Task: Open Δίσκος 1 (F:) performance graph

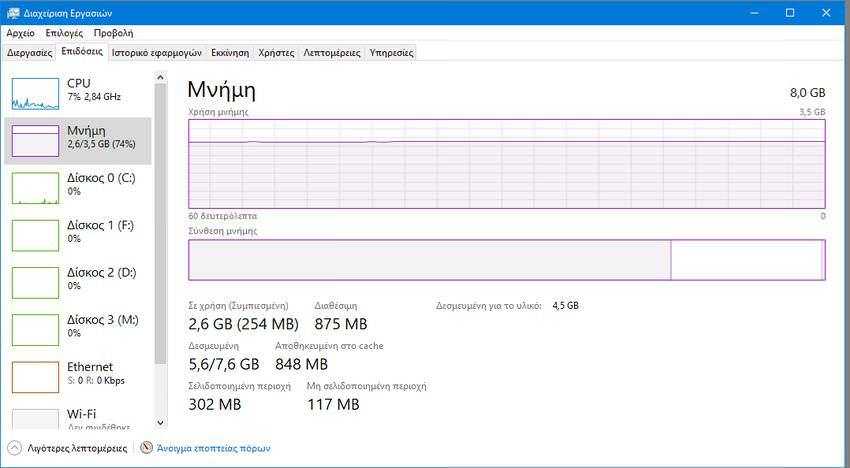Action: point(35,234)
